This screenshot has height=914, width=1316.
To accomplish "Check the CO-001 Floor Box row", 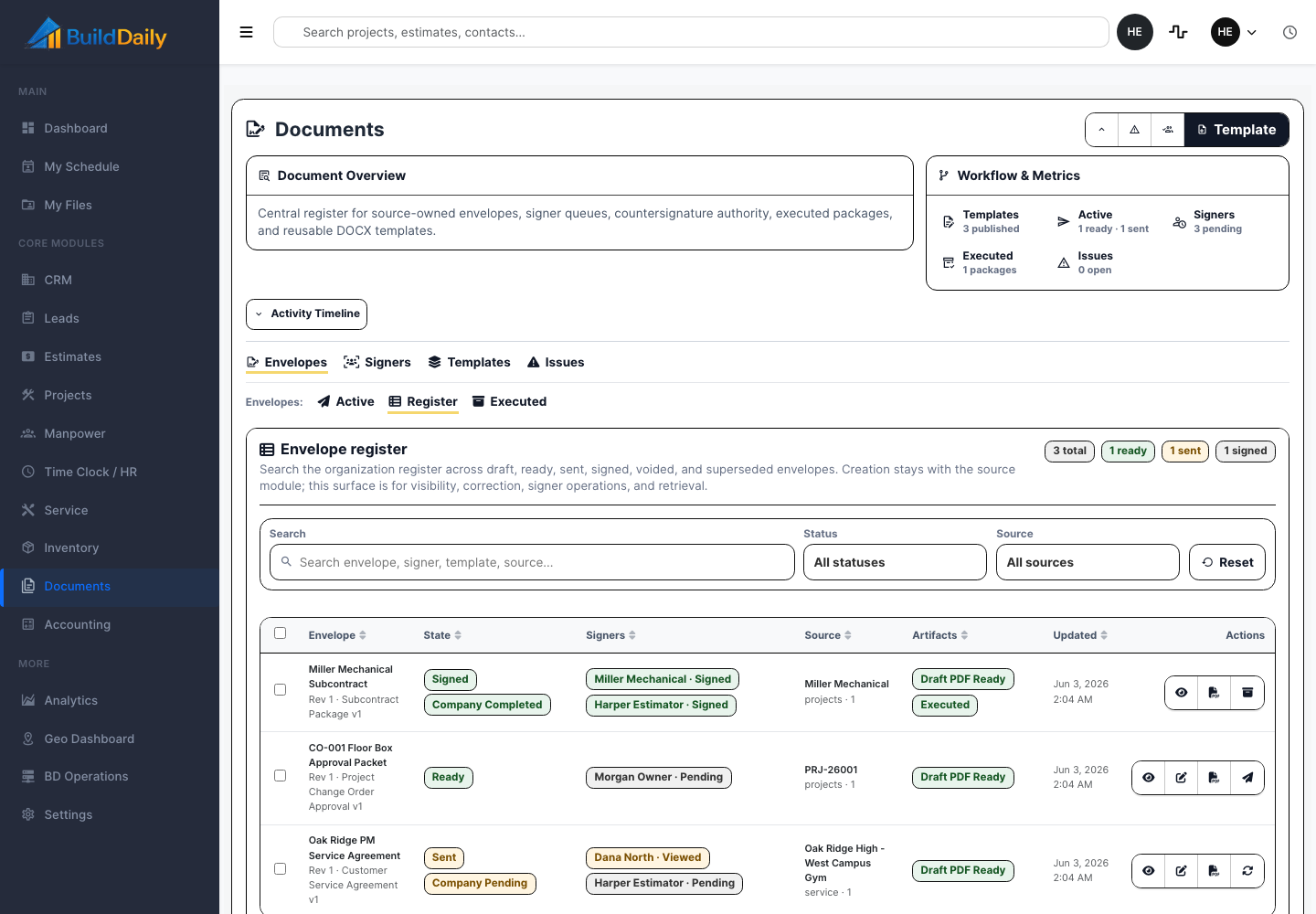I will 281,776.
